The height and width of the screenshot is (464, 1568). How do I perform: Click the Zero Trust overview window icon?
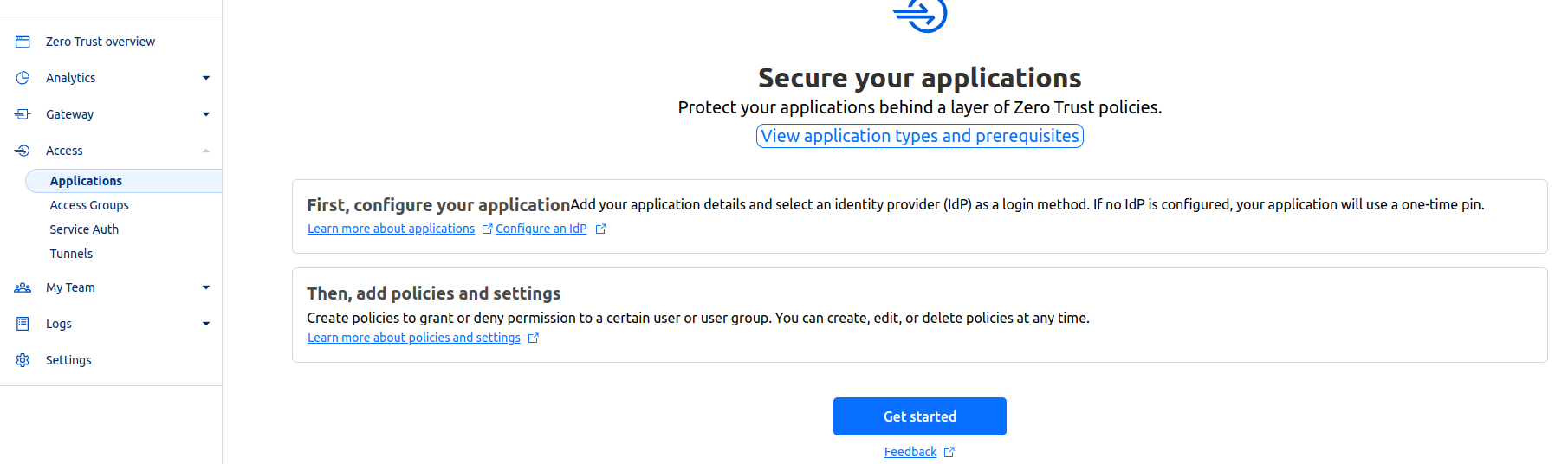pos(23,42)
